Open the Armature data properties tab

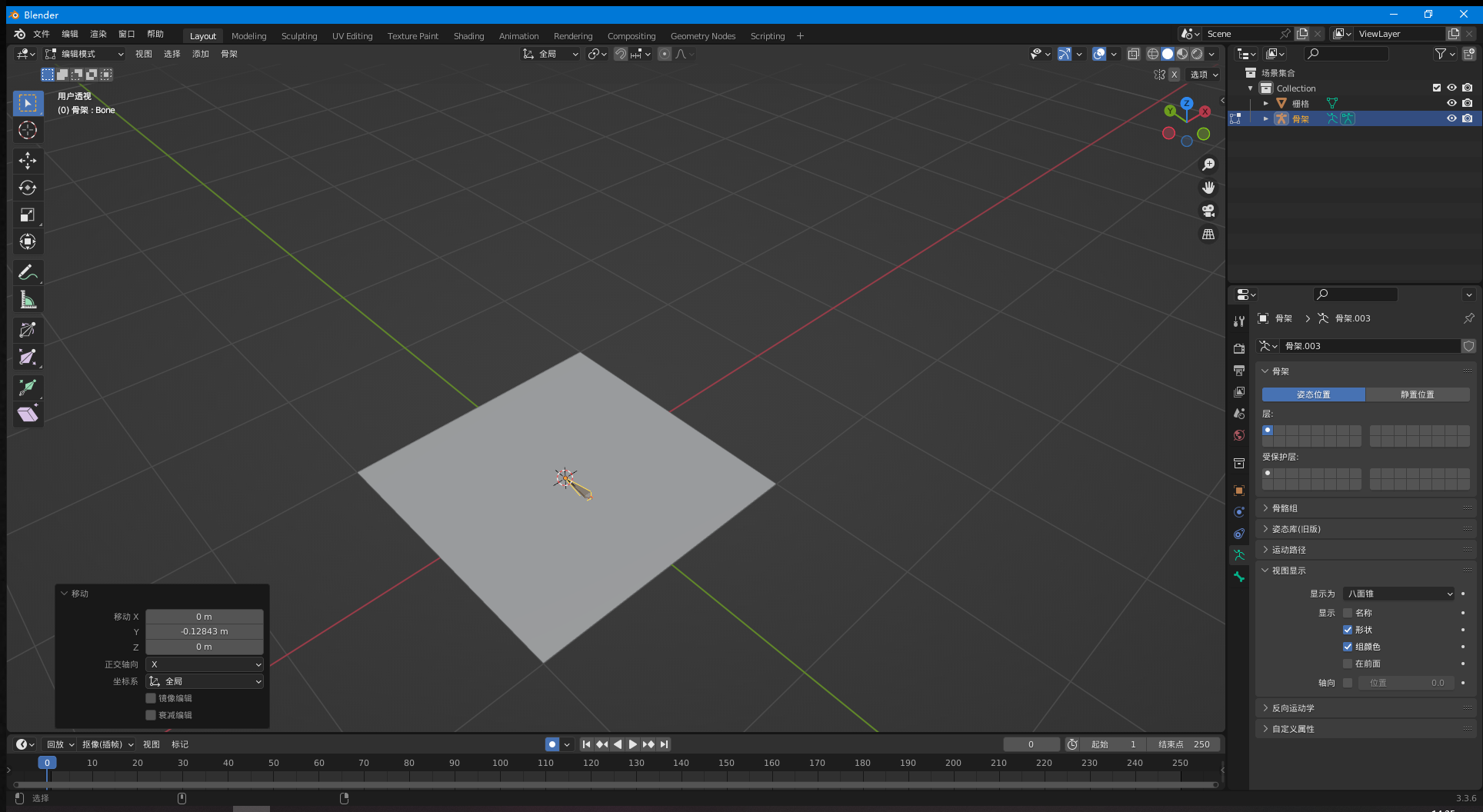pos(1238,555)
